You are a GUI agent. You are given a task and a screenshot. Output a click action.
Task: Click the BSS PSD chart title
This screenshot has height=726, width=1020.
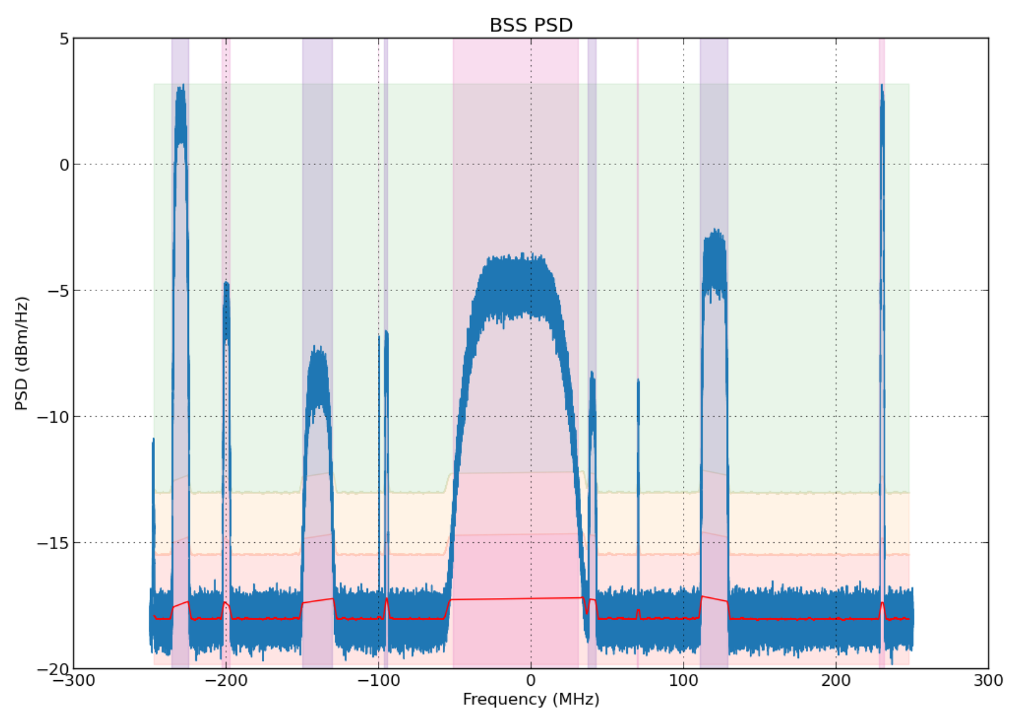pyautogui.click(x=530, y=25)
